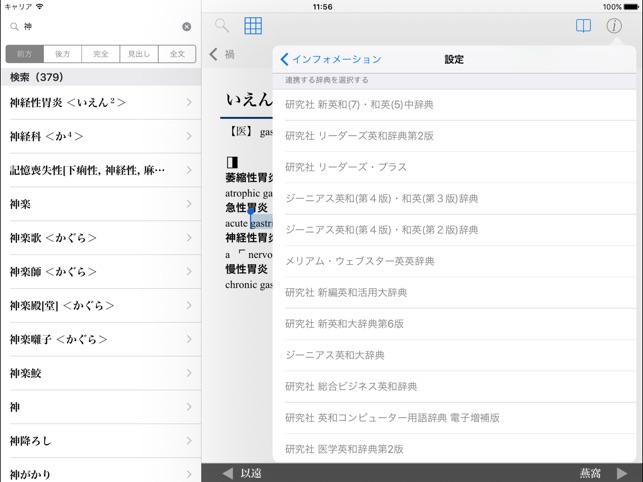Select 研究社 新英和(7)・和英(5)中辞典

[454, 105]
